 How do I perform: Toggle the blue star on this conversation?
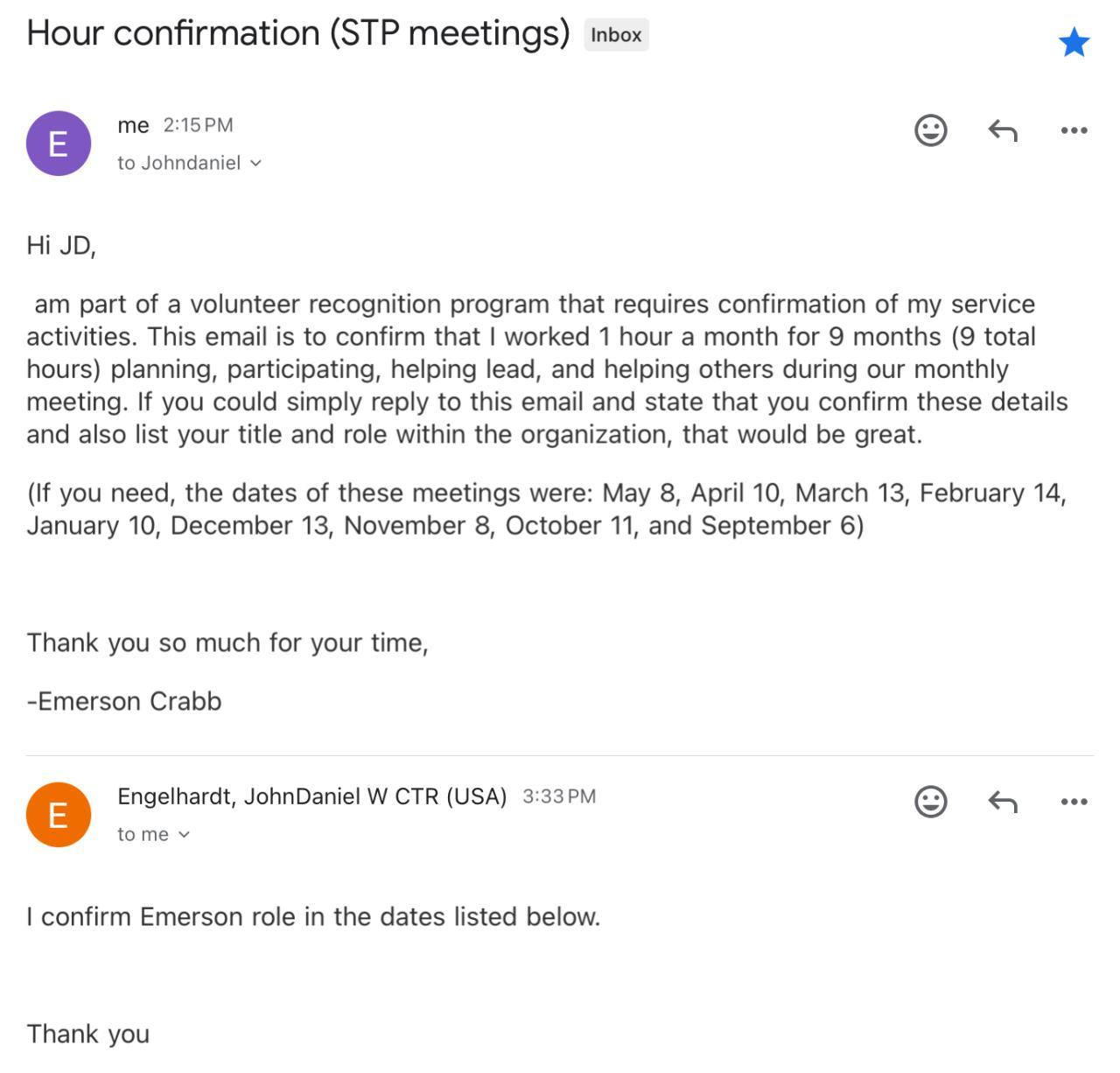pos(1074,42)
